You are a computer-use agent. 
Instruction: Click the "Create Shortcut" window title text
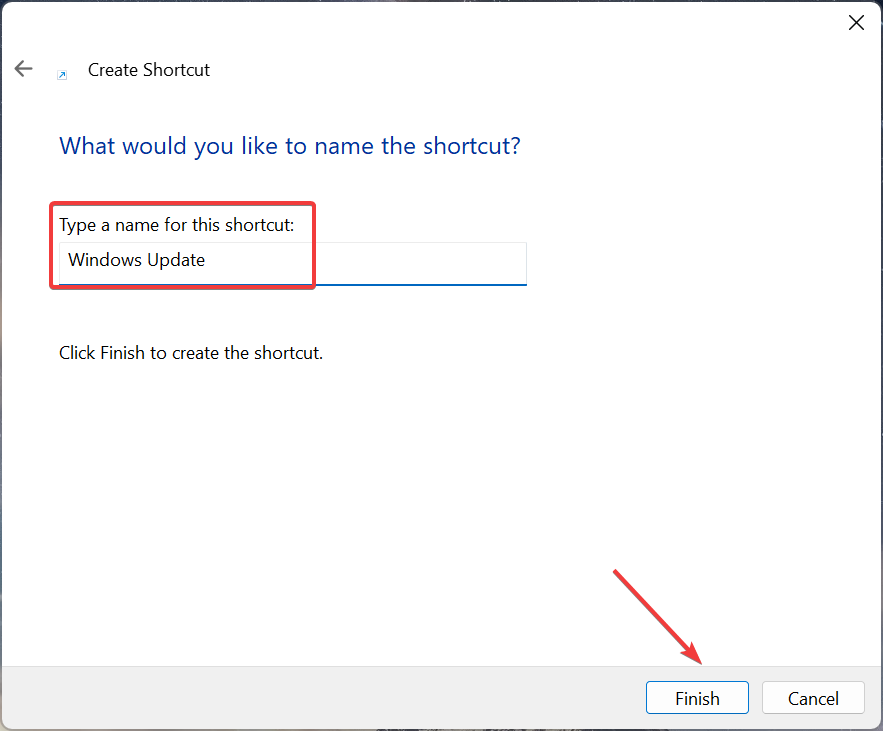click(149, 70)
